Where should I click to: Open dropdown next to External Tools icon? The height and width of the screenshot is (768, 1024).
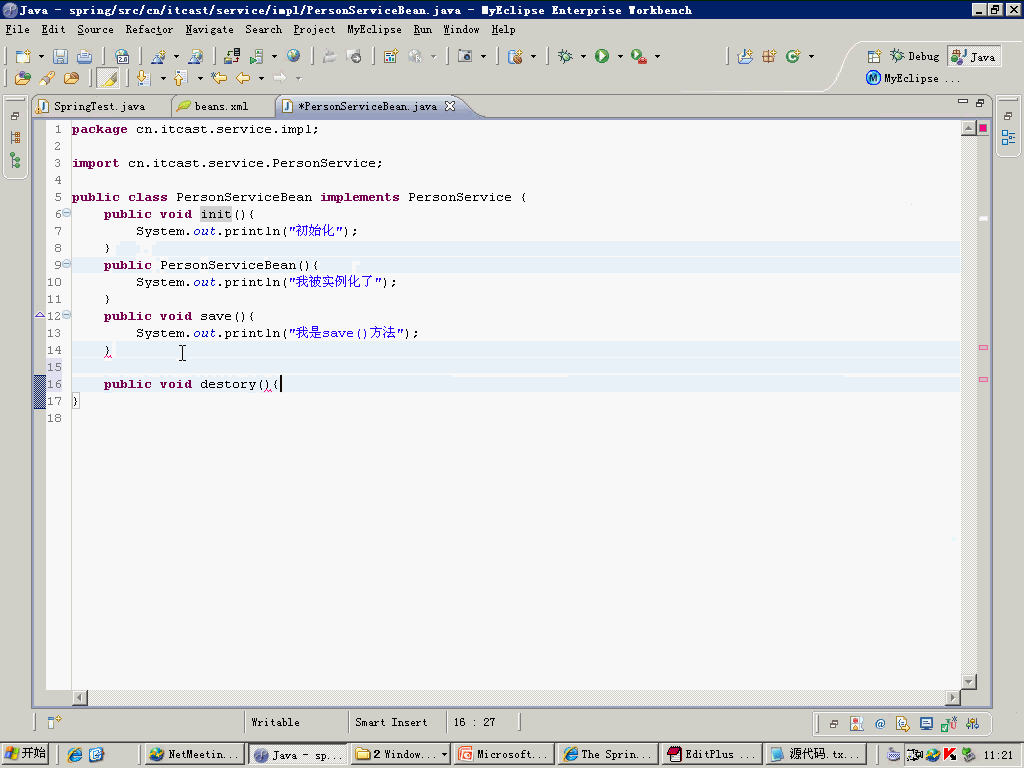[657, 57]
